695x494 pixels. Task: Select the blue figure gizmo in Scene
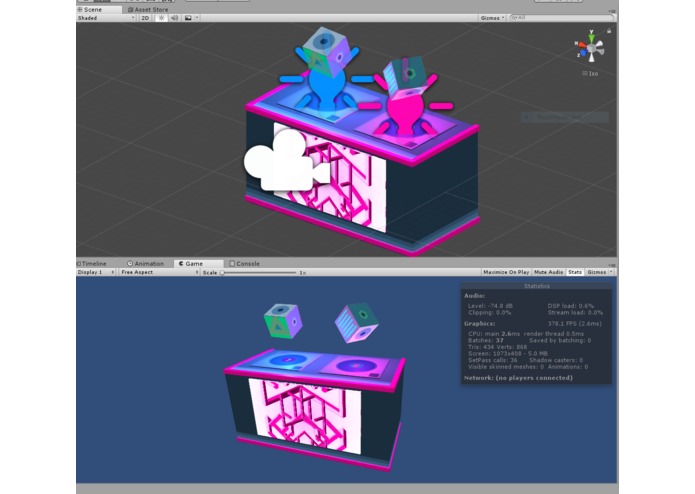327,86
